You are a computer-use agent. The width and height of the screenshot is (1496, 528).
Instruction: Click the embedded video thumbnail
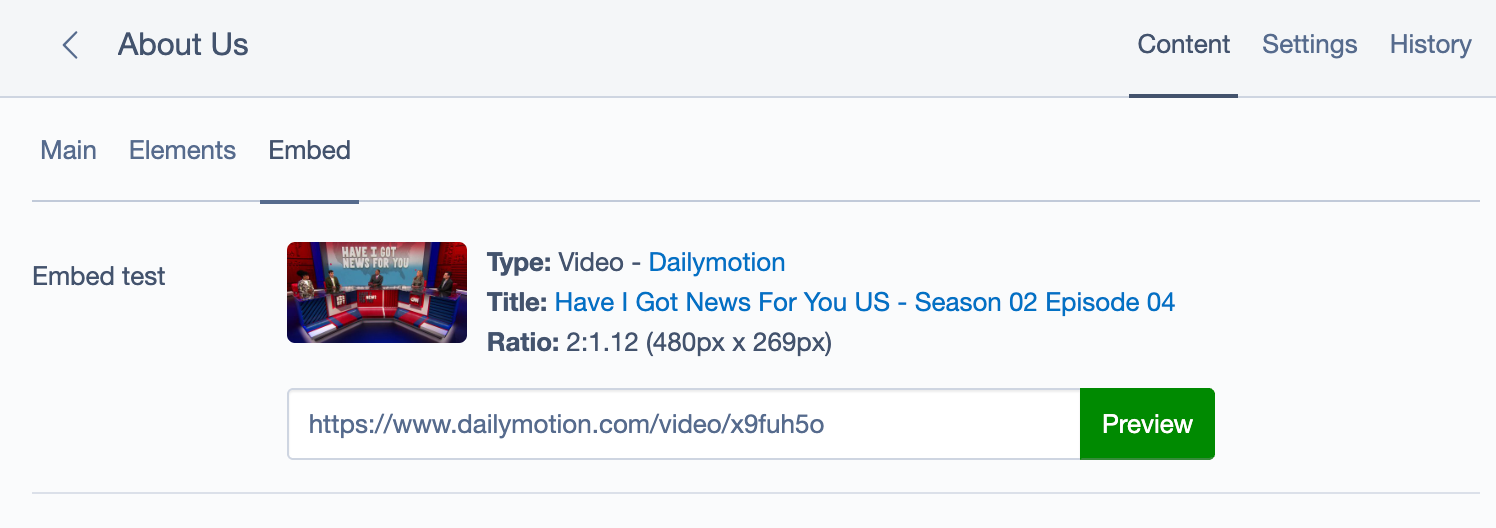[376, 292]
